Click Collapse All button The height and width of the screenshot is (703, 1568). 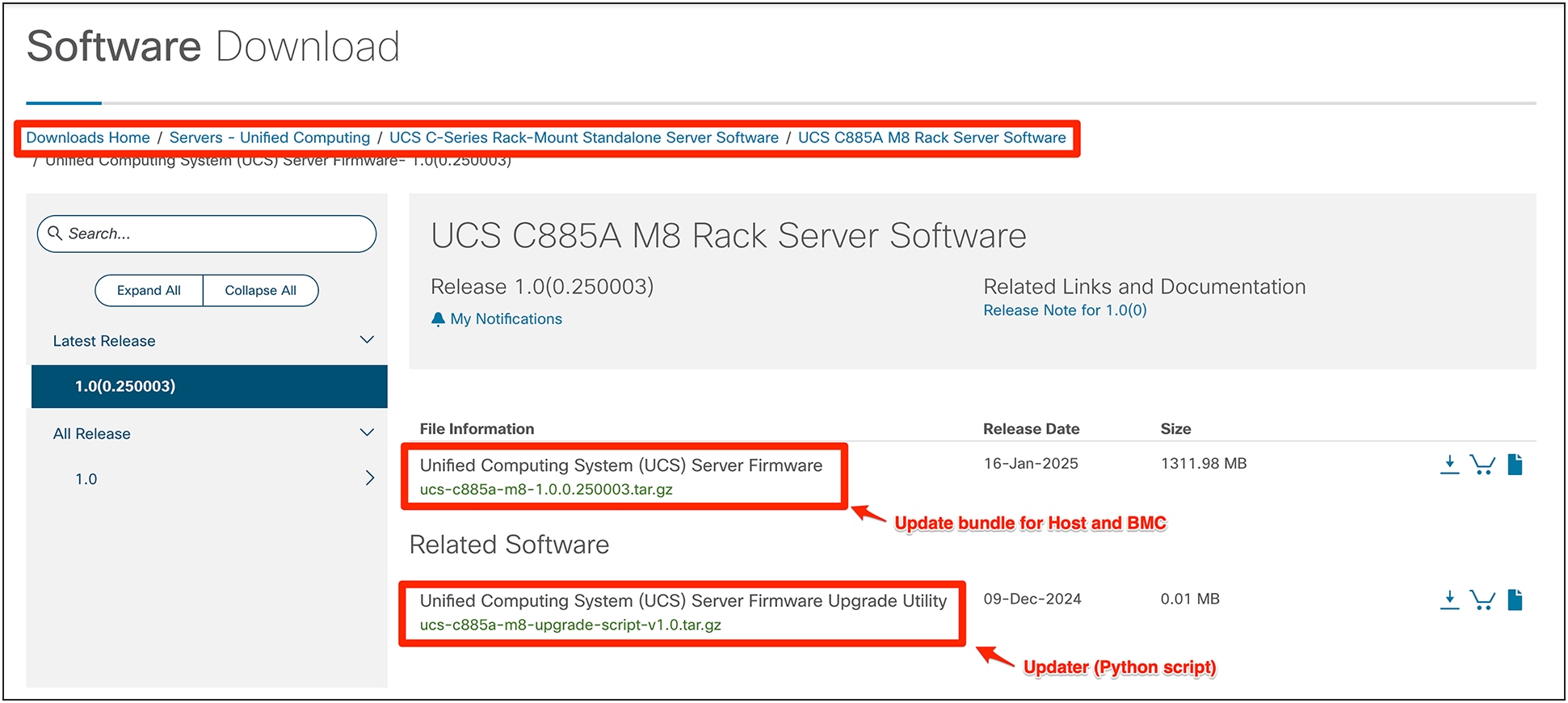(x=260, y=291)
